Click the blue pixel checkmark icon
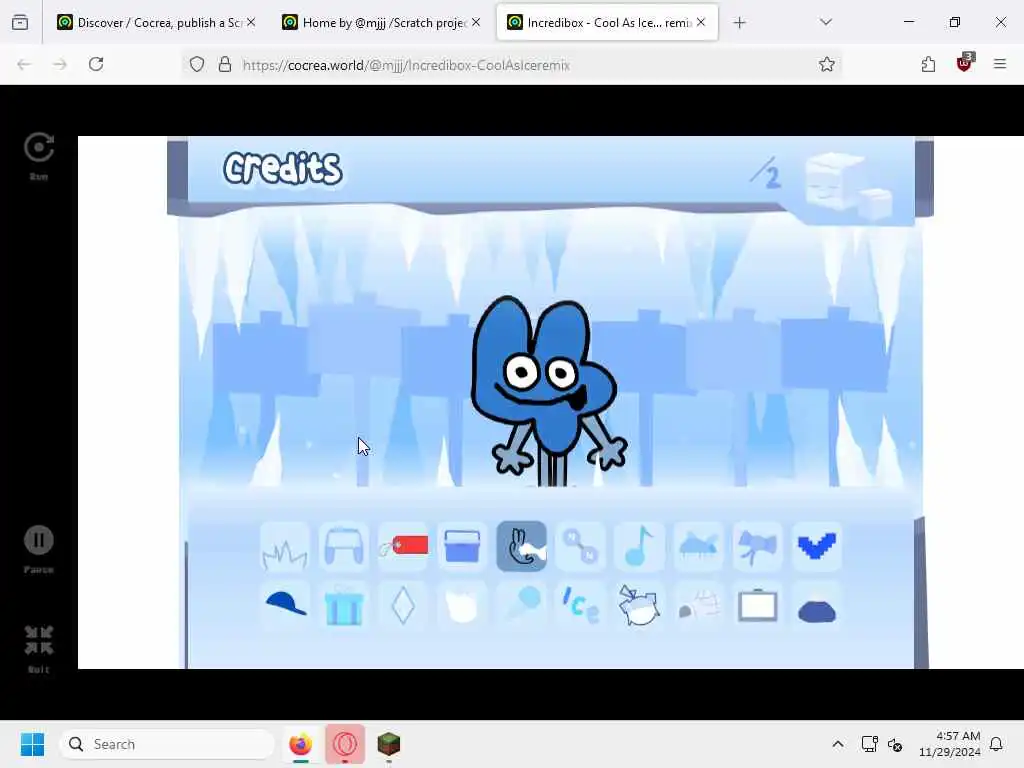 point(817,547)
